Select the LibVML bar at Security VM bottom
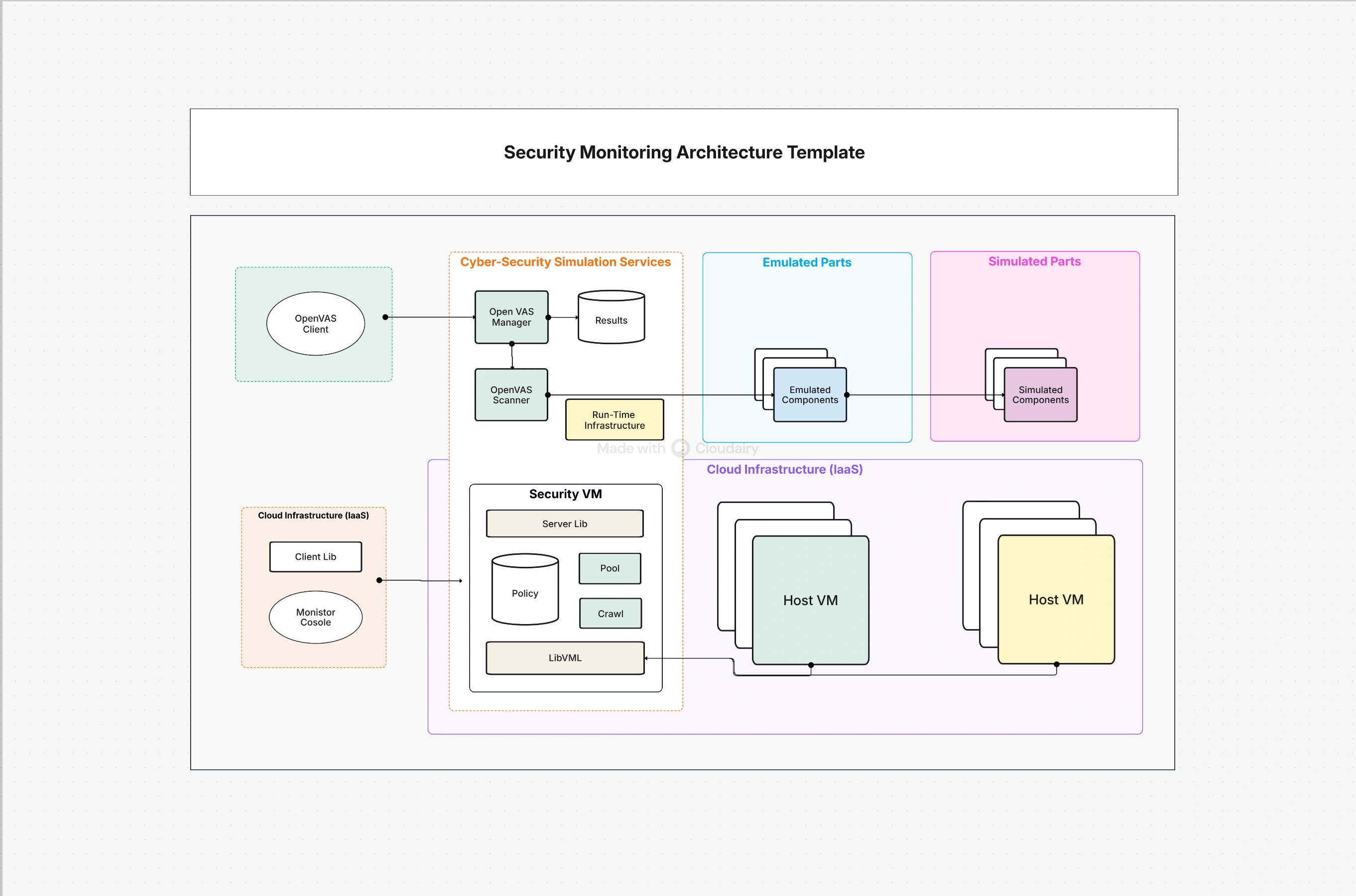This screenshot has height=896, width=1356. click(564, 658)
